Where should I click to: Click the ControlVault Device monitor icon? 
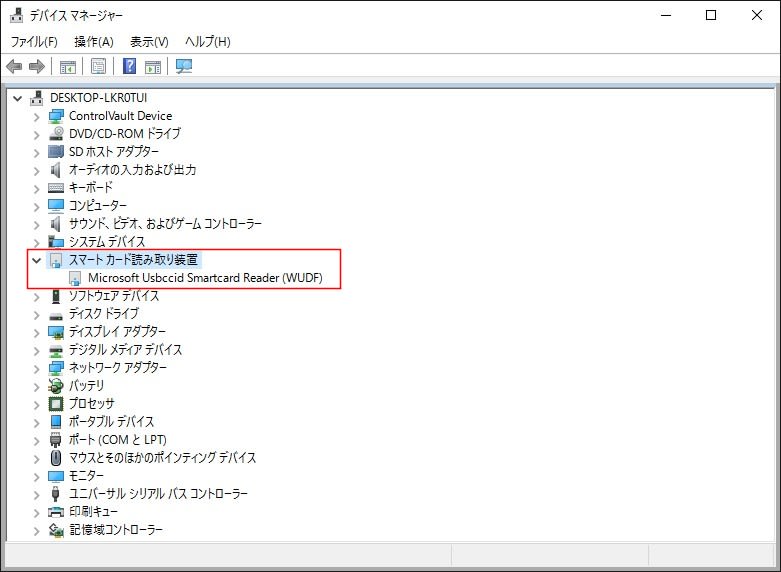pos(56,116)
